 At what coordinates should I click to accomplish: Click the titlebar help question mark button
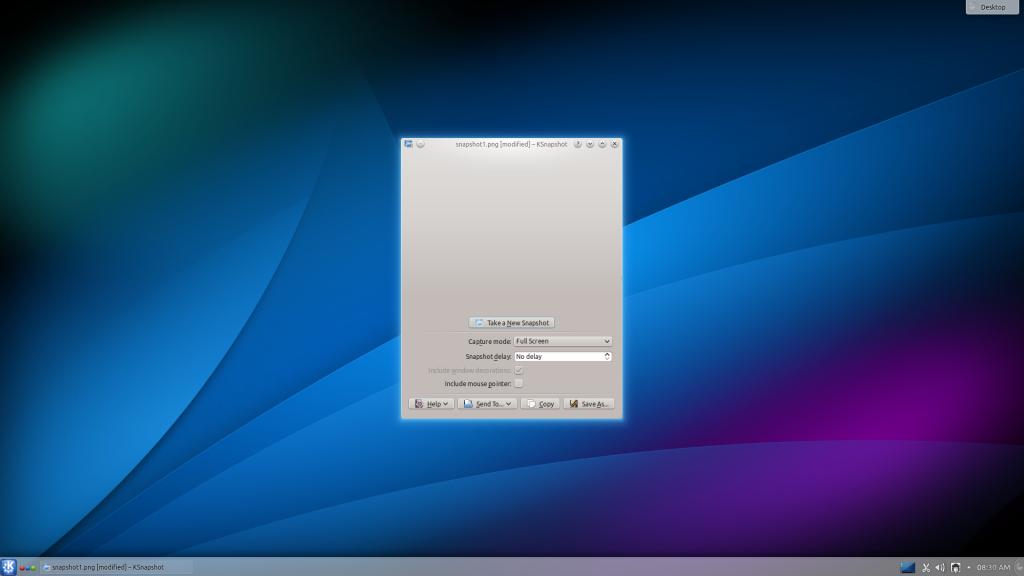[578, 144]
